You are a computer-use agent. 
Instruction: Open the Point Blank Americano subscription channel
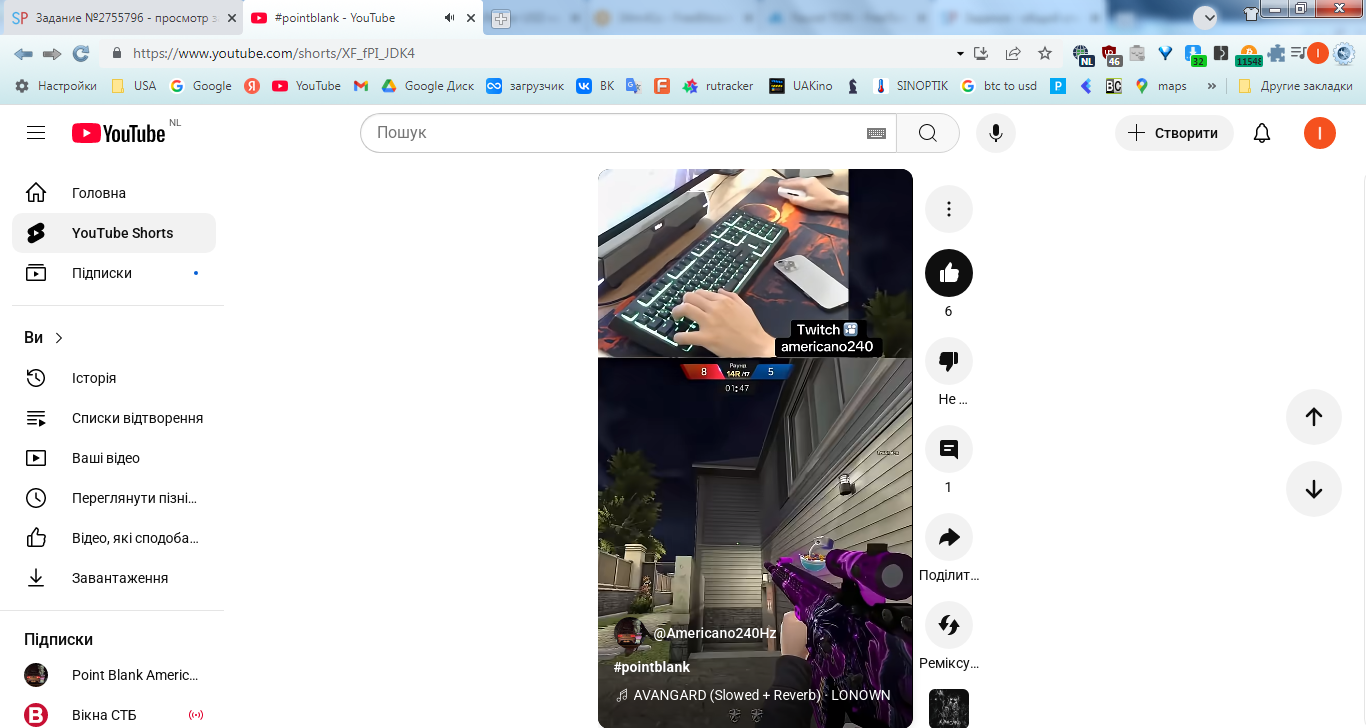tap(114, 675)
